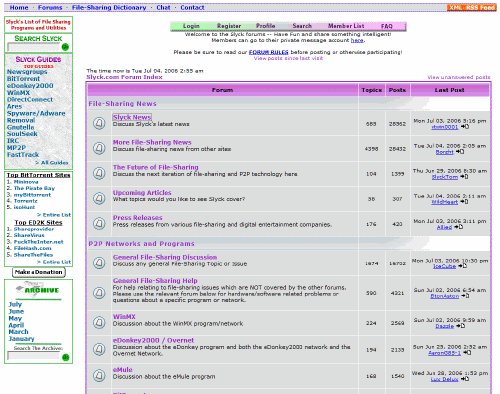The height and width of the screenshot is (394, 500).
Task: Click the Slyck News forum status icon
Action: (99, 123)
